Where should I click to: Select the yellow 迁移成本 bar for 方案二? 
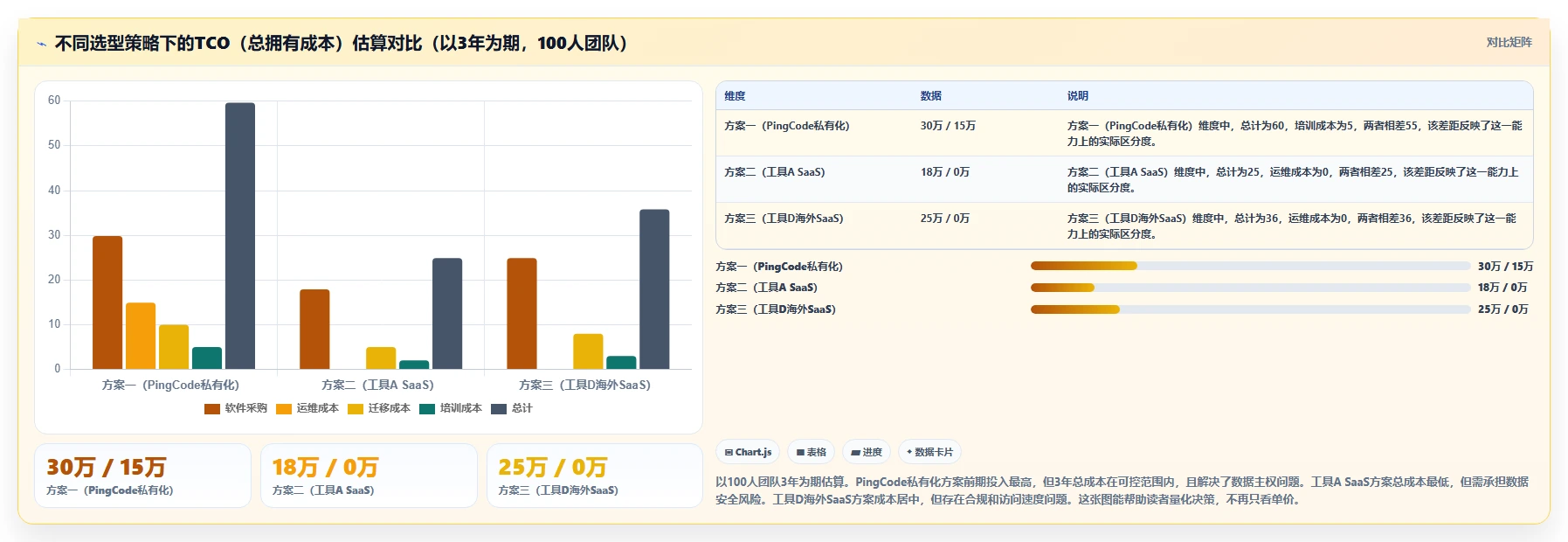[x=381, y=358]
